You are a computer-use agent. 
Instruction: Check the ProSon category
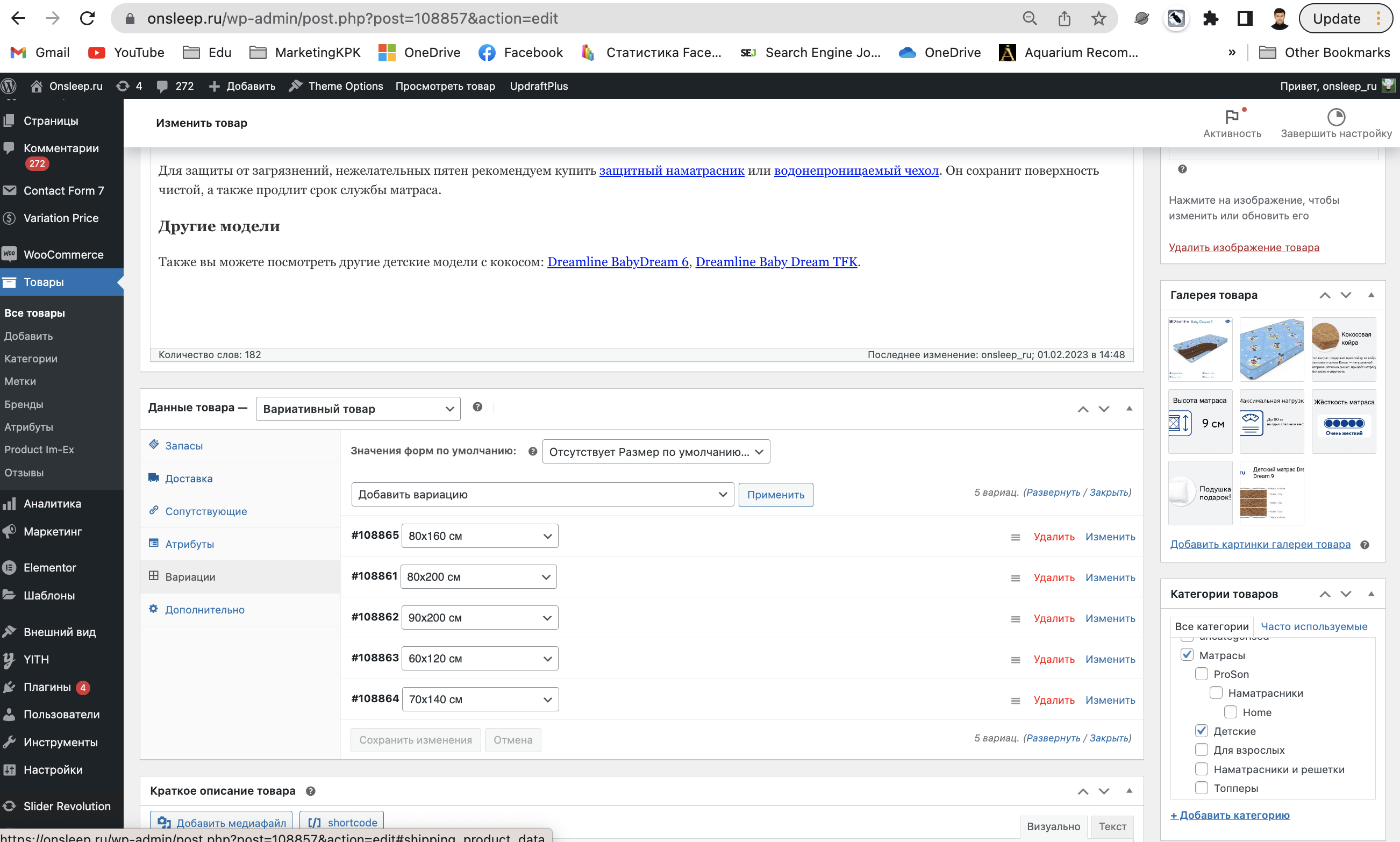coord(1202,674)
